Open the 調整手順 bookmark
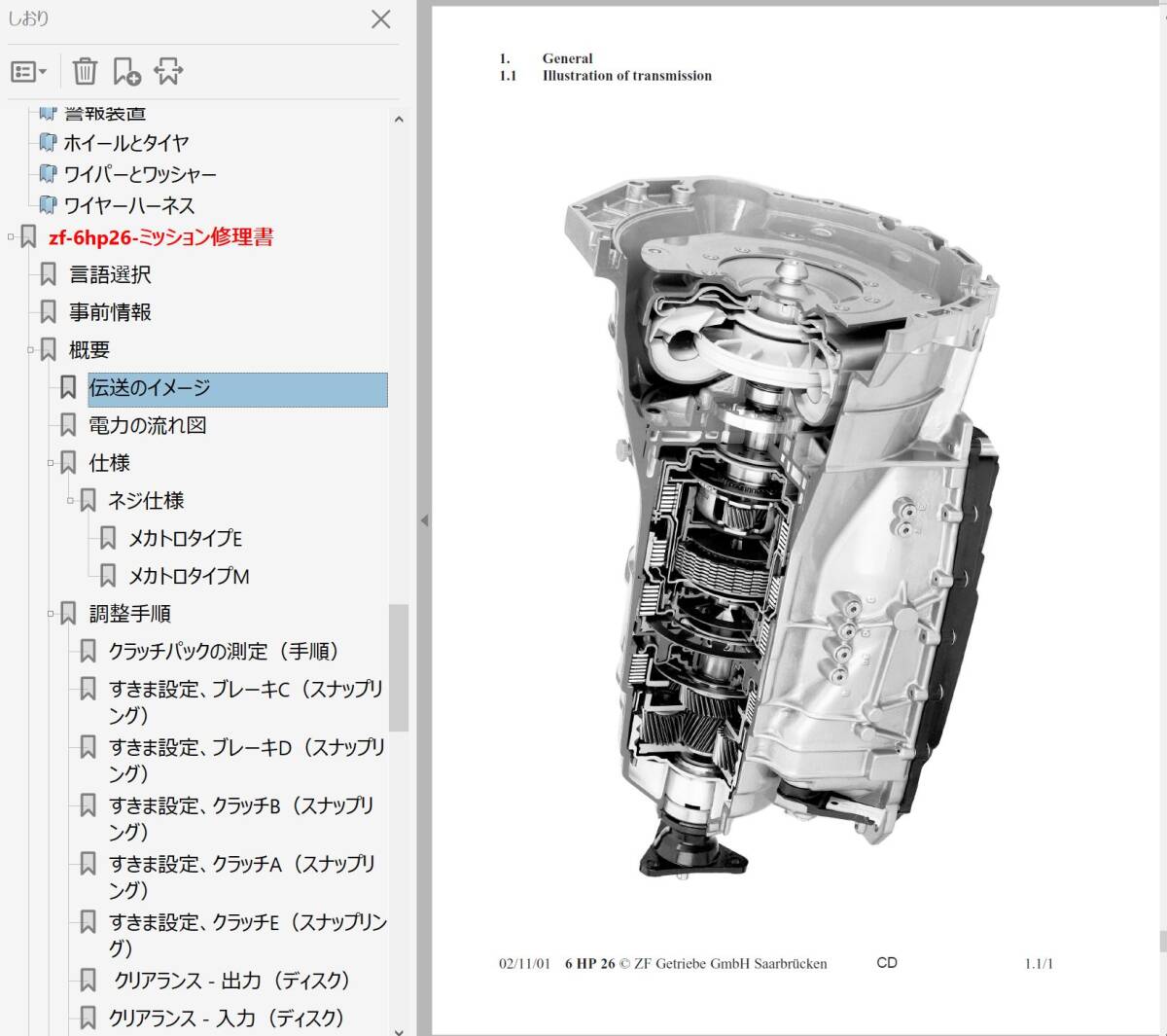The height and width of the screenshot is (1036, 1167). (x=130, y=614)
